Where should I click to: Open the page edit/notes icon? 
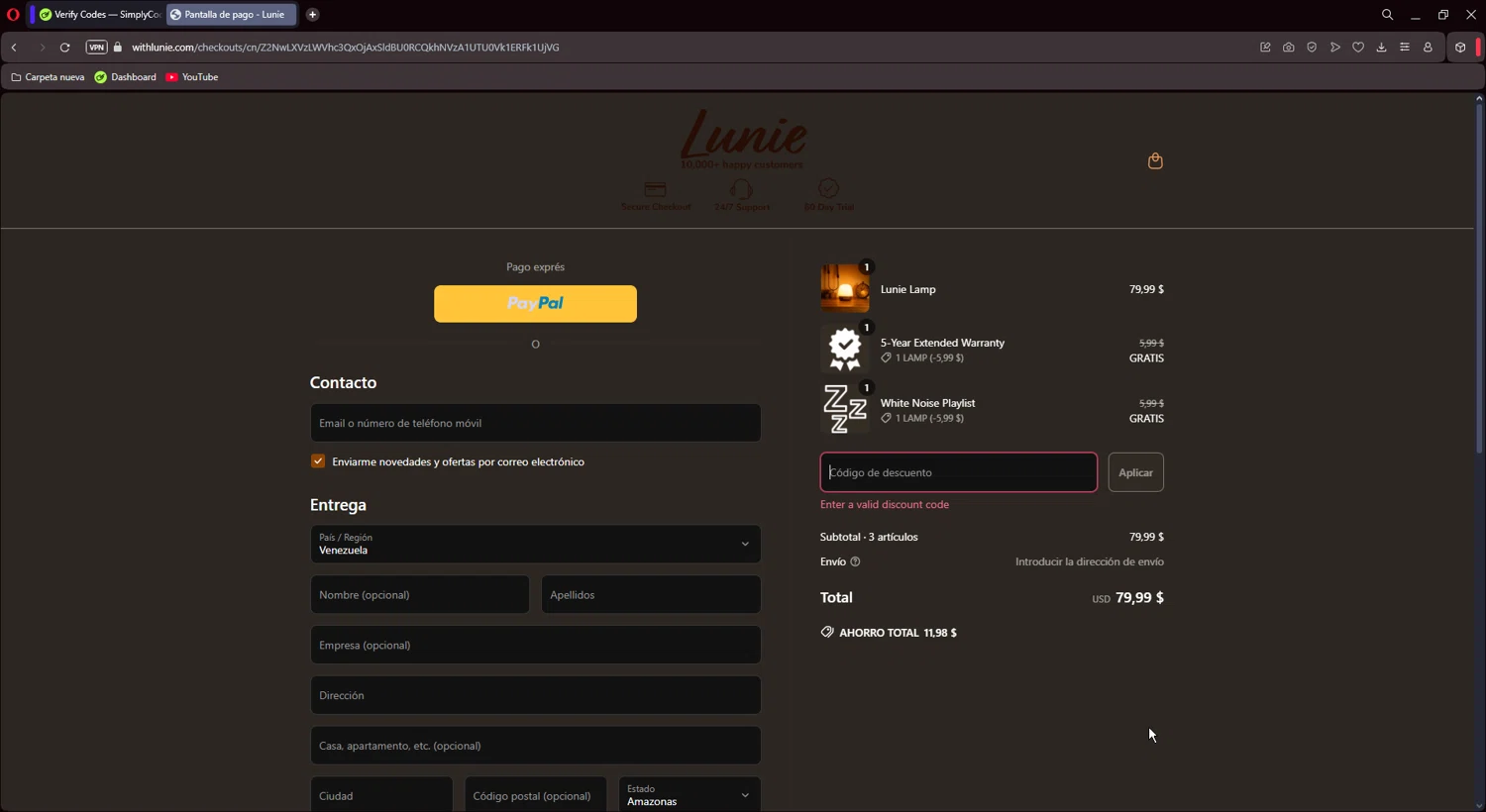pyautogui.click(x=1265, y=48)
